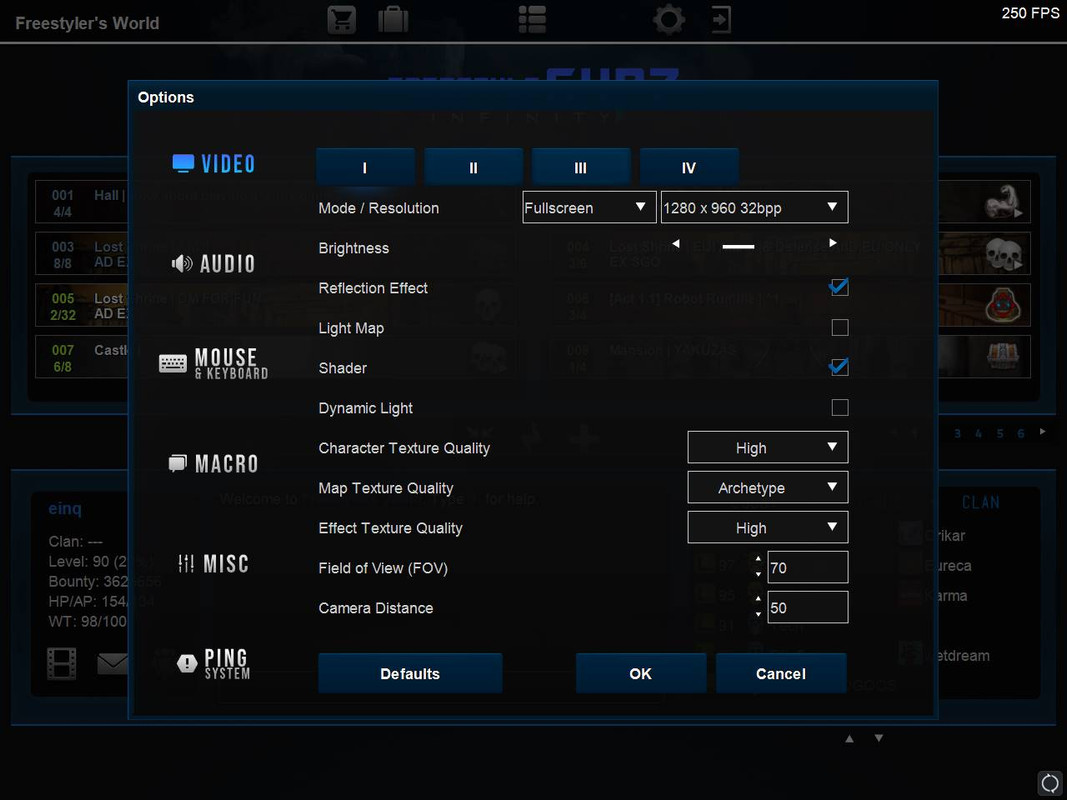Toggle the Shader checkbox
The height and width of the screenshot is (800, 1067).
(x=840, y=367)
